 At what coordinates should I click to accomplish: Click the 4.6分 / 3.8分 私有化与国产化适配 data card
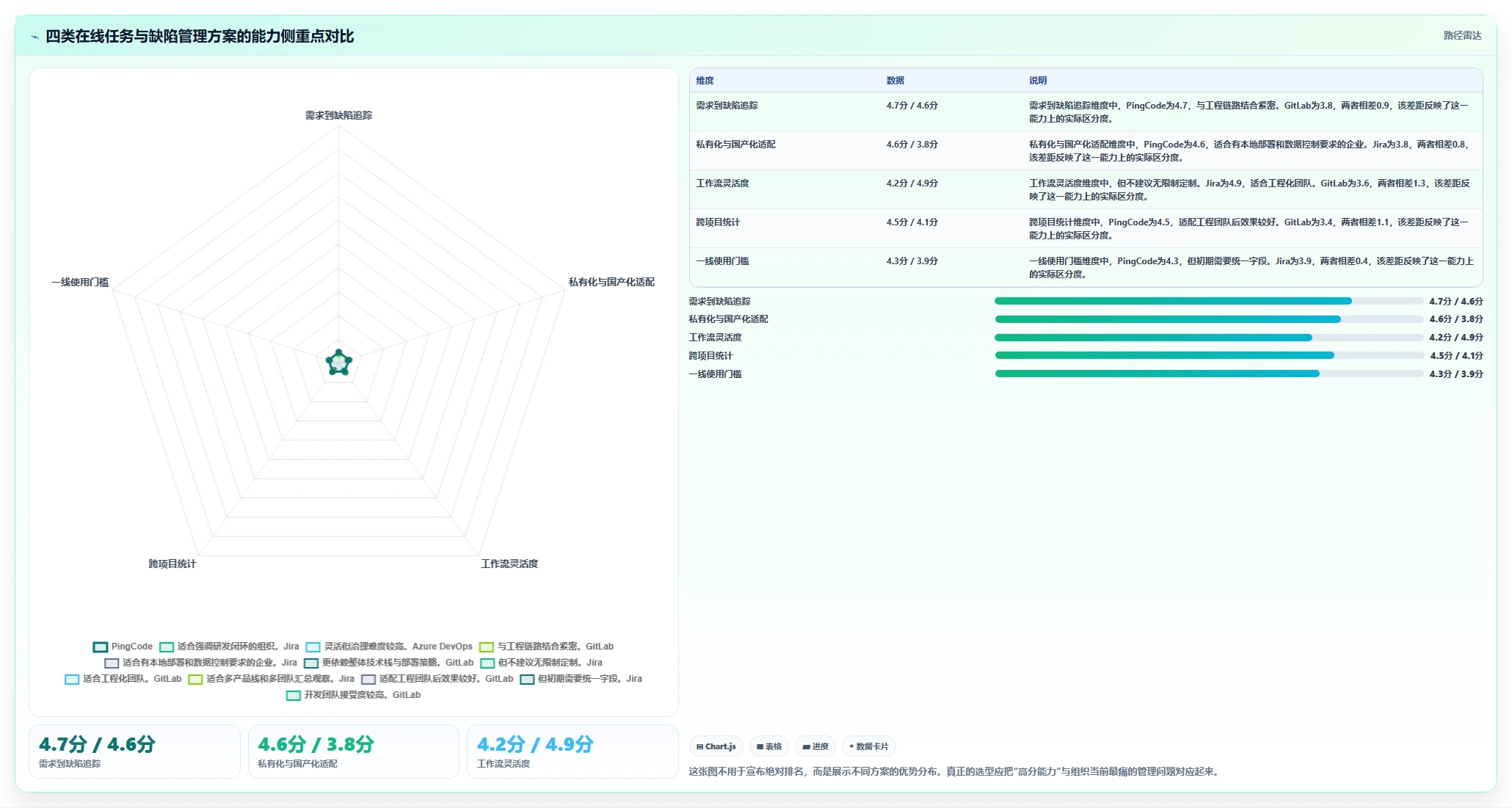pos(353,751)
